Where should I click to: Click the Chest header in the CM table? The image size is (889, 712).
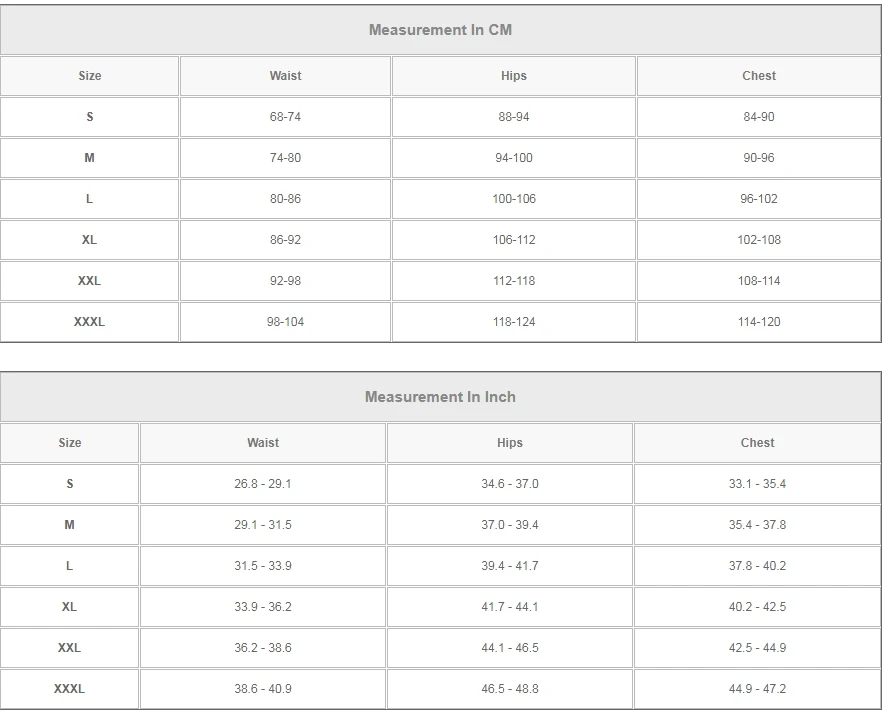[x=759, y=76]
